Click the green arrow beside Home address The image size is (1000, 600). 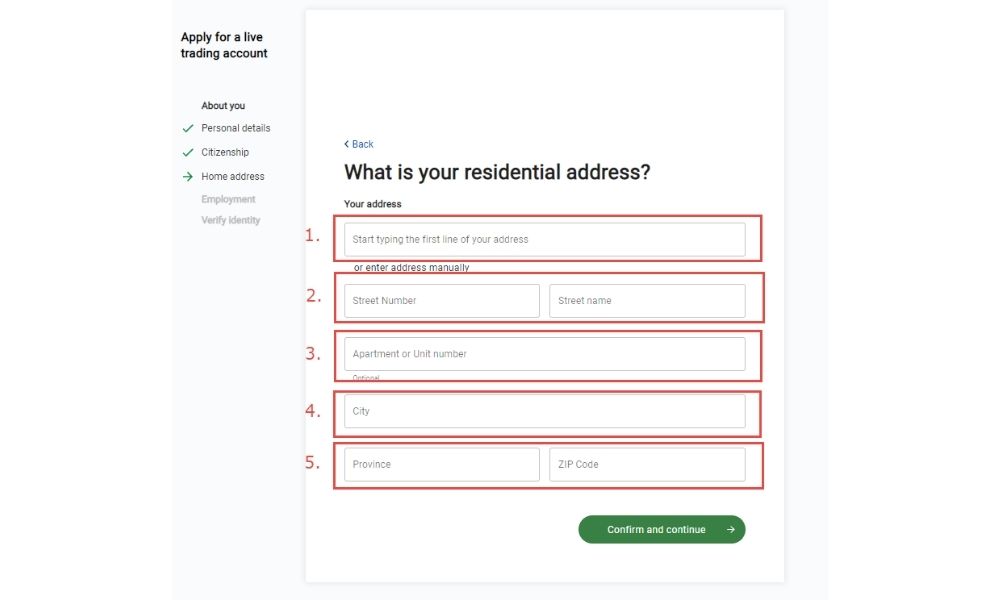tap(188, 177)
